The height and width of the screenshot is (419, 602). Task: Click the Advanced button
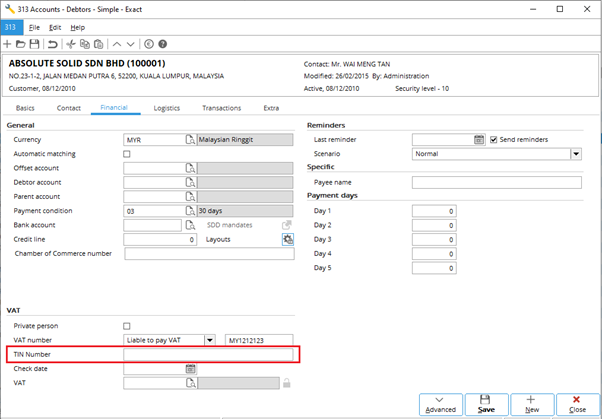440,404
